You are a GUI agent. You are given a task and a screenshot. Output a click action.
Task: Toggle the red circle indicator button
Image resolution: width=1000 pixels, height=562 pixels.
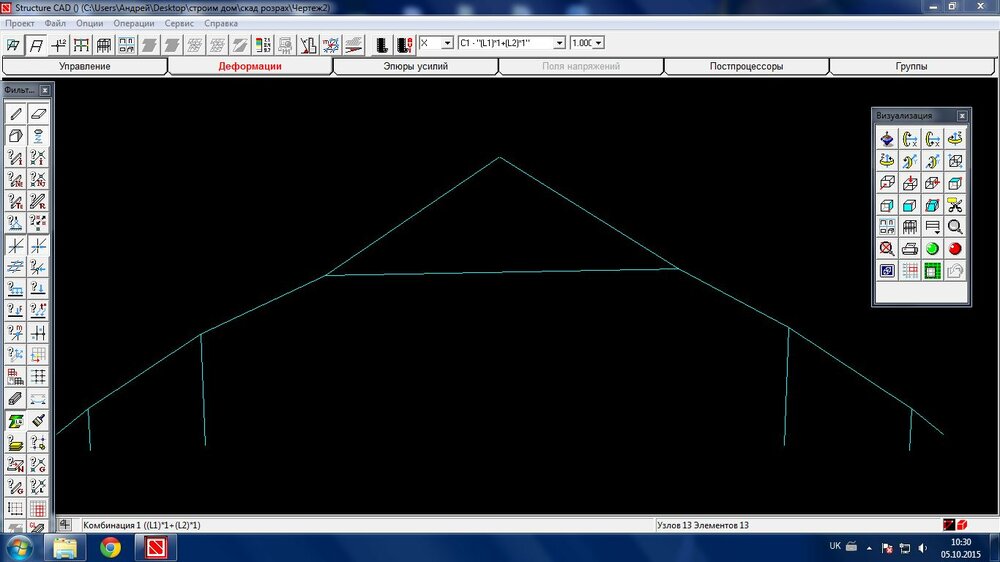point(955,249)
